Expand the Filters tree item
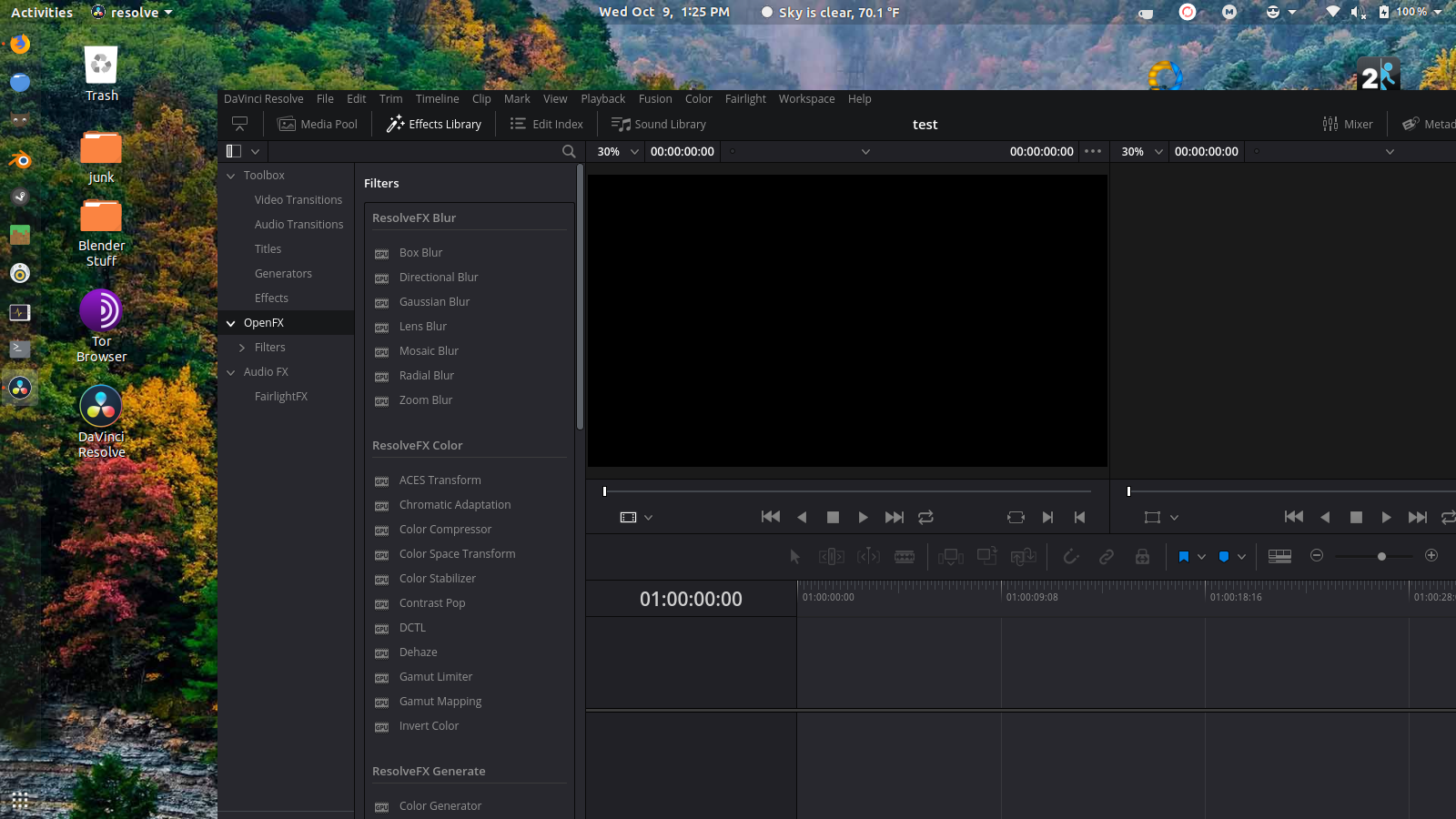 point(242,348)
